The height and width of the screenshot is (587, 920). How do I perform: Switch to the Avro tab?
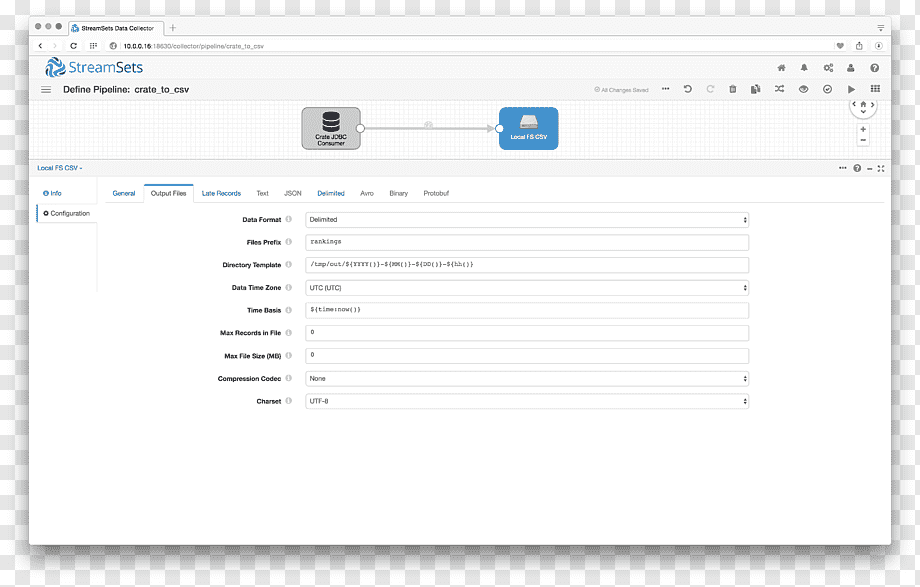pyautogui.click(x=367, y=193)
